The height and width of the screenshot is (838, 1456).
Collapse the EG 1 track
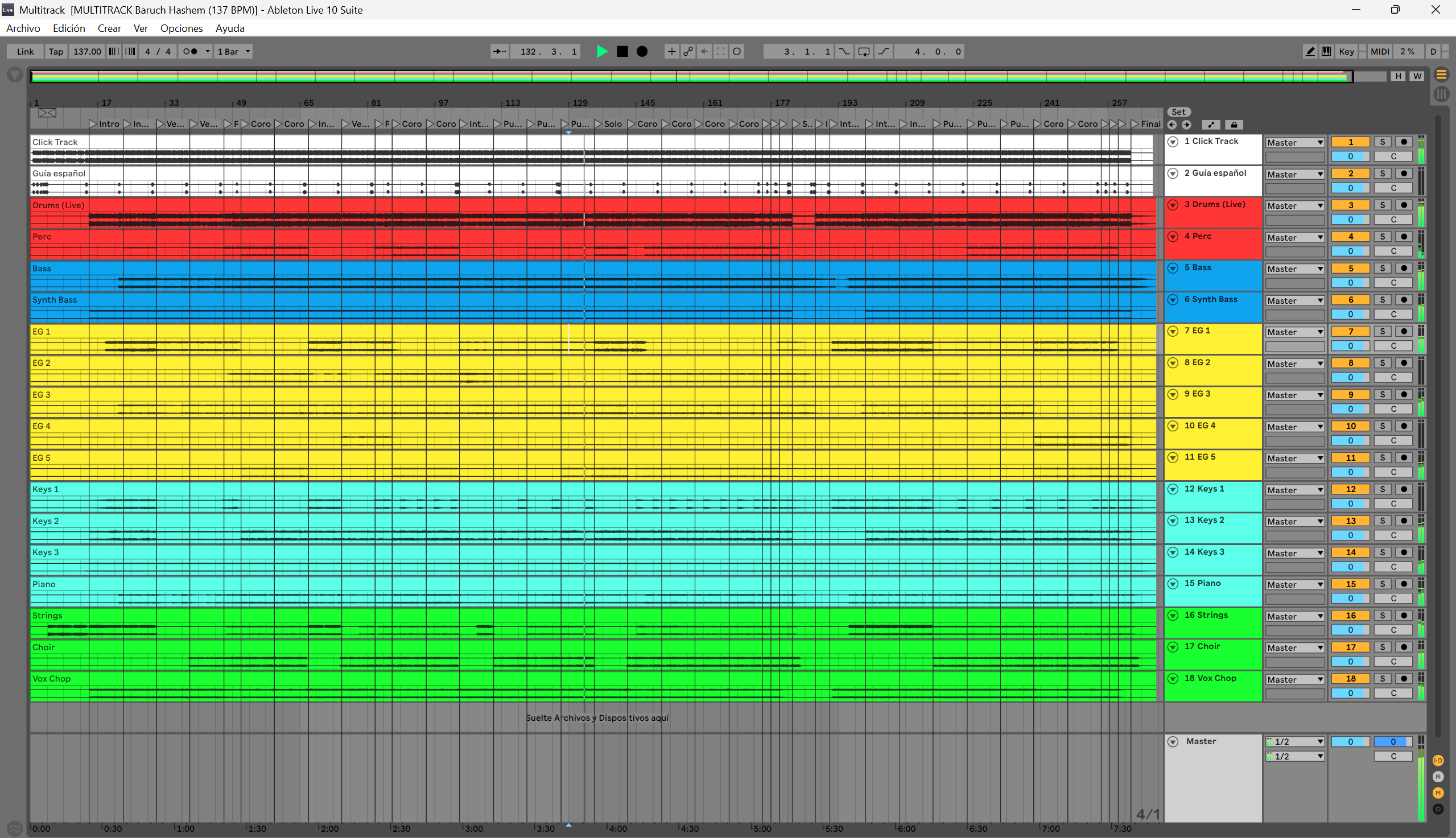pos(1173,332)
